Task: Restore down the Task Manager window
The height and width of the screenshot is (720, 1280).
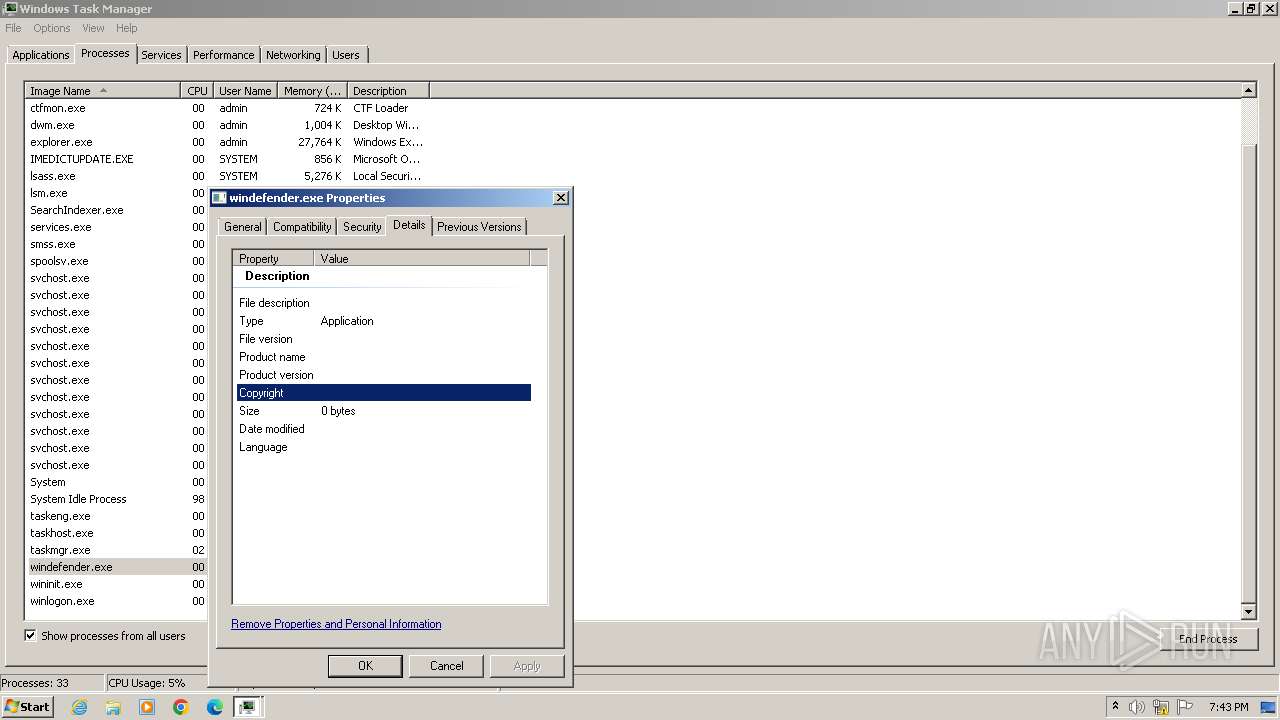Action: (x=1251, y=9)
